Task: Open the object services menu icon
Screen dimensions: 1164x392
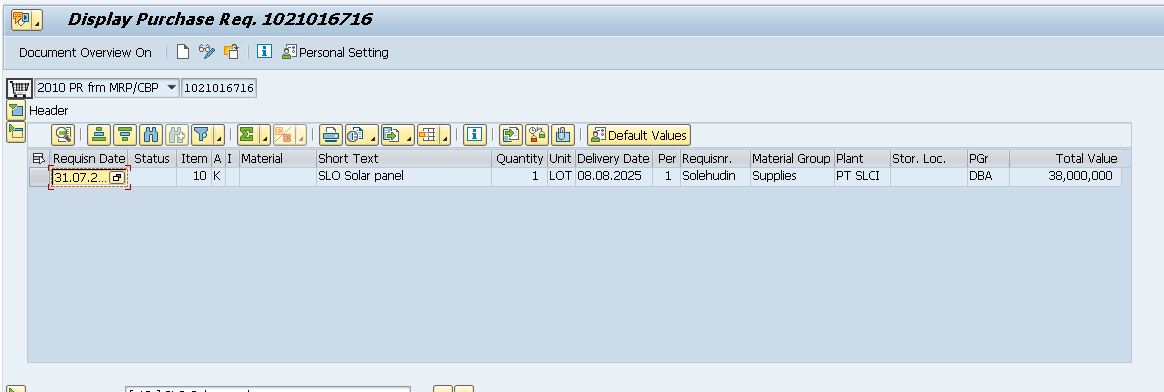Action: (27, 20)
